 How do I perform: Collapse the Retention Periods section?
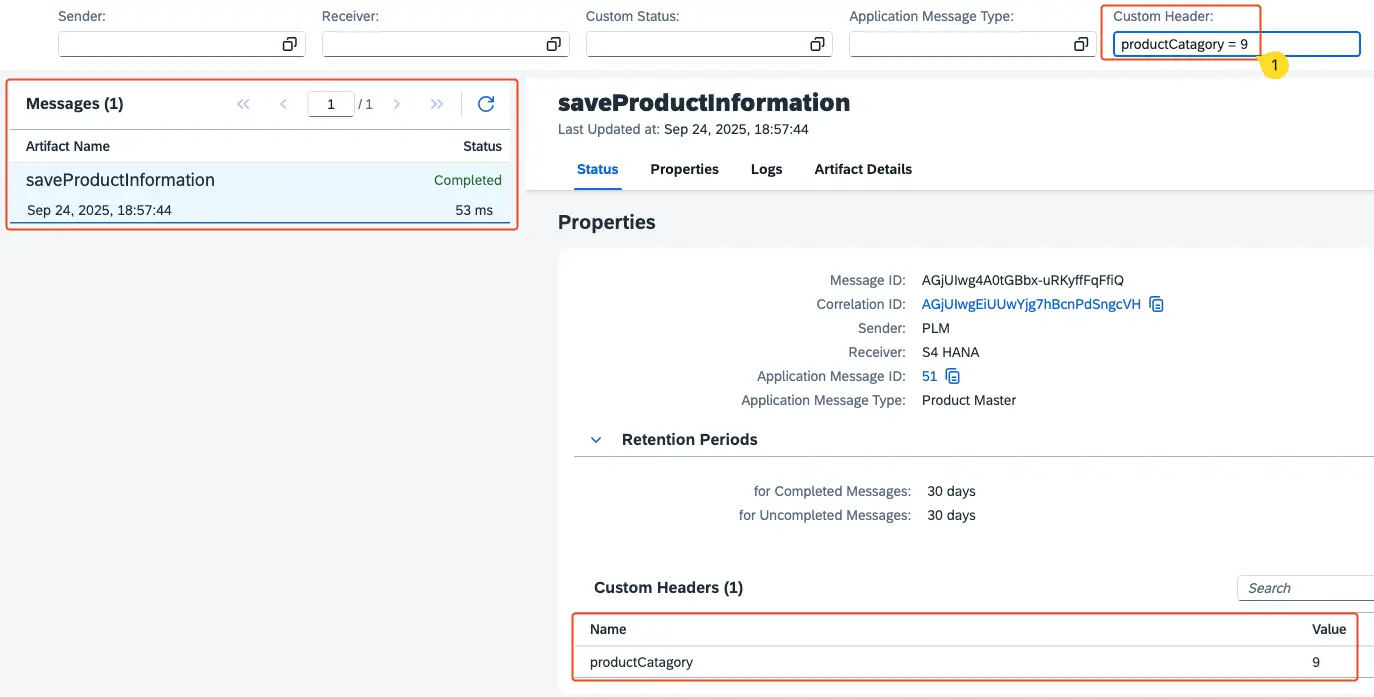click(x=596, y=440)
